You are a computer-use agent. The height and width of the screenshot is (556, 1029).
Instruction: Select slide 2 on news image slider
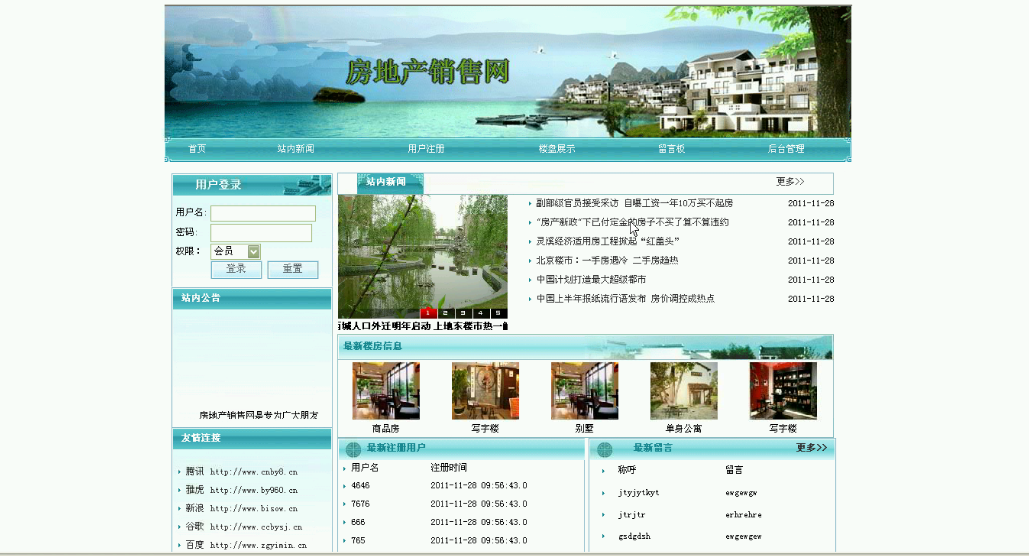[446, 313]
